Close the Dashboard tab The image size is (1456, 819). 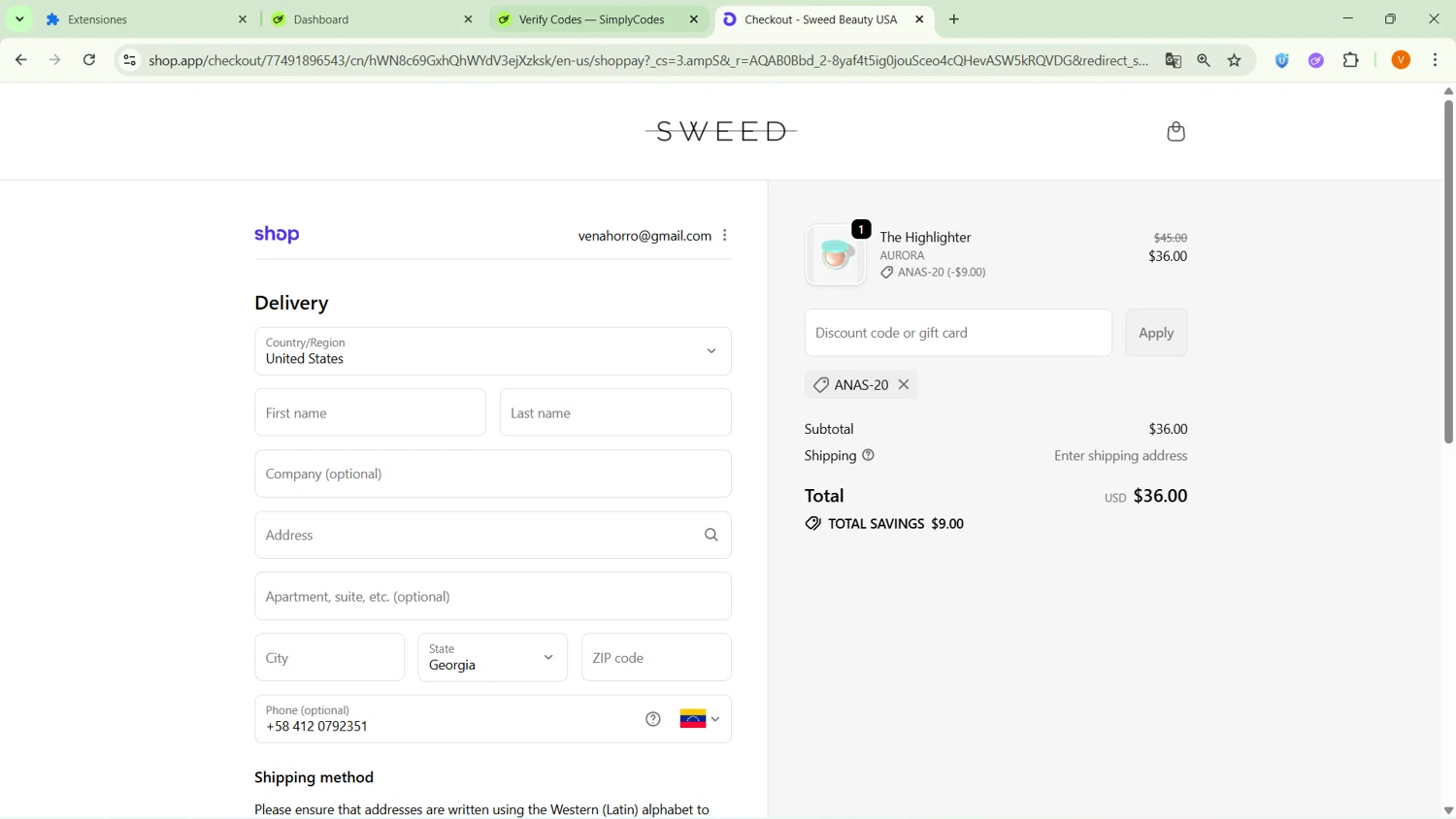pyautogui.click(x=468, y=19)
